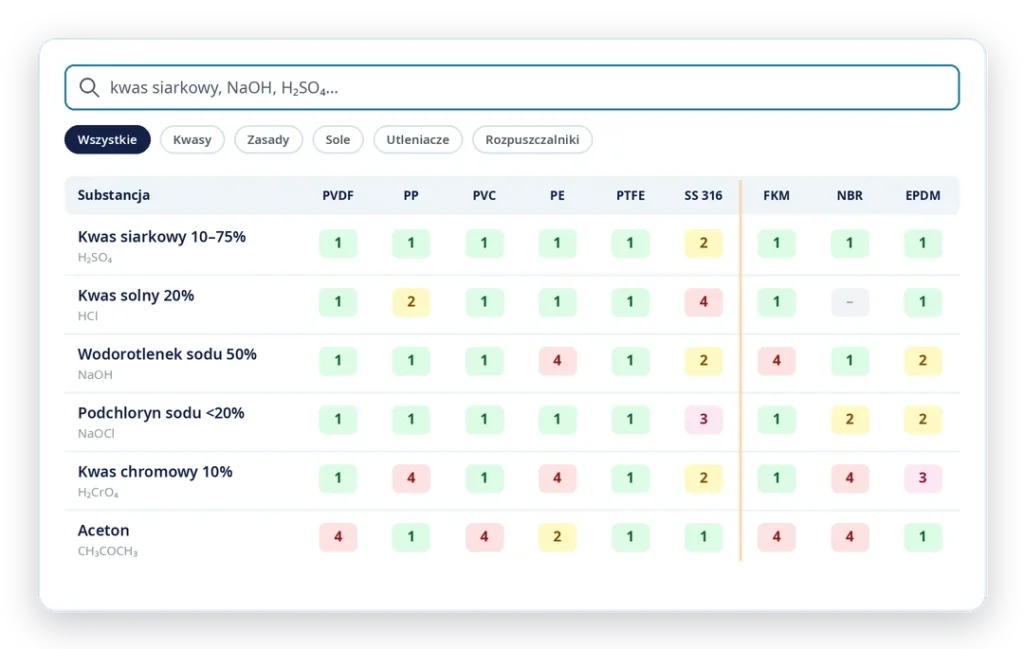Select the Wszystkie filter chip
The width and height of the screenshot is (1024, 649).
tap(107, 140)
